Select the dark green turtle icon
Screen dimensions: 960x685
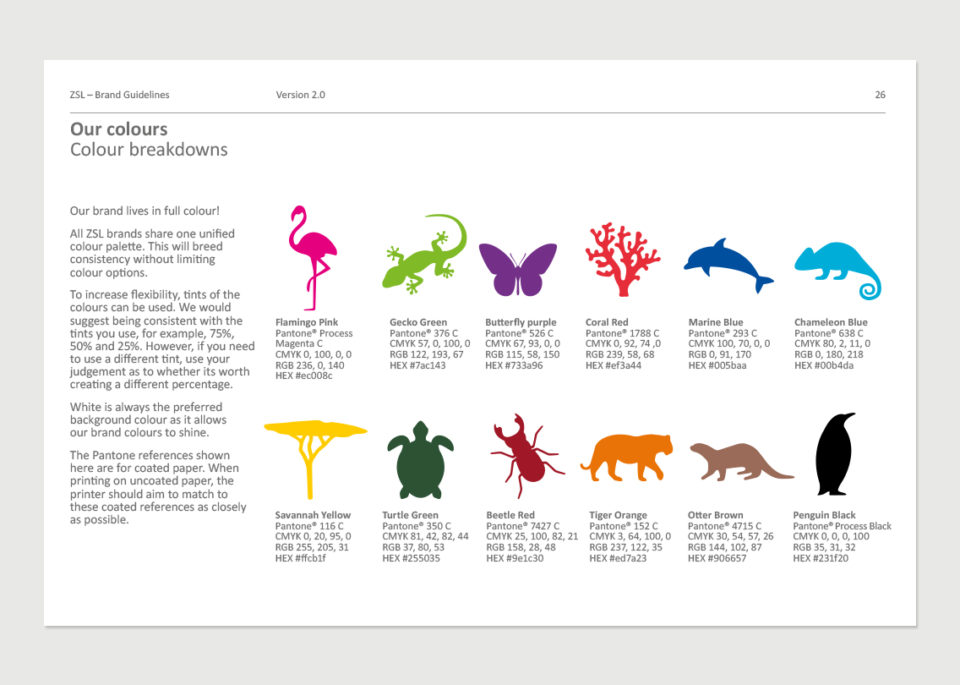click(x=420, y=460)
